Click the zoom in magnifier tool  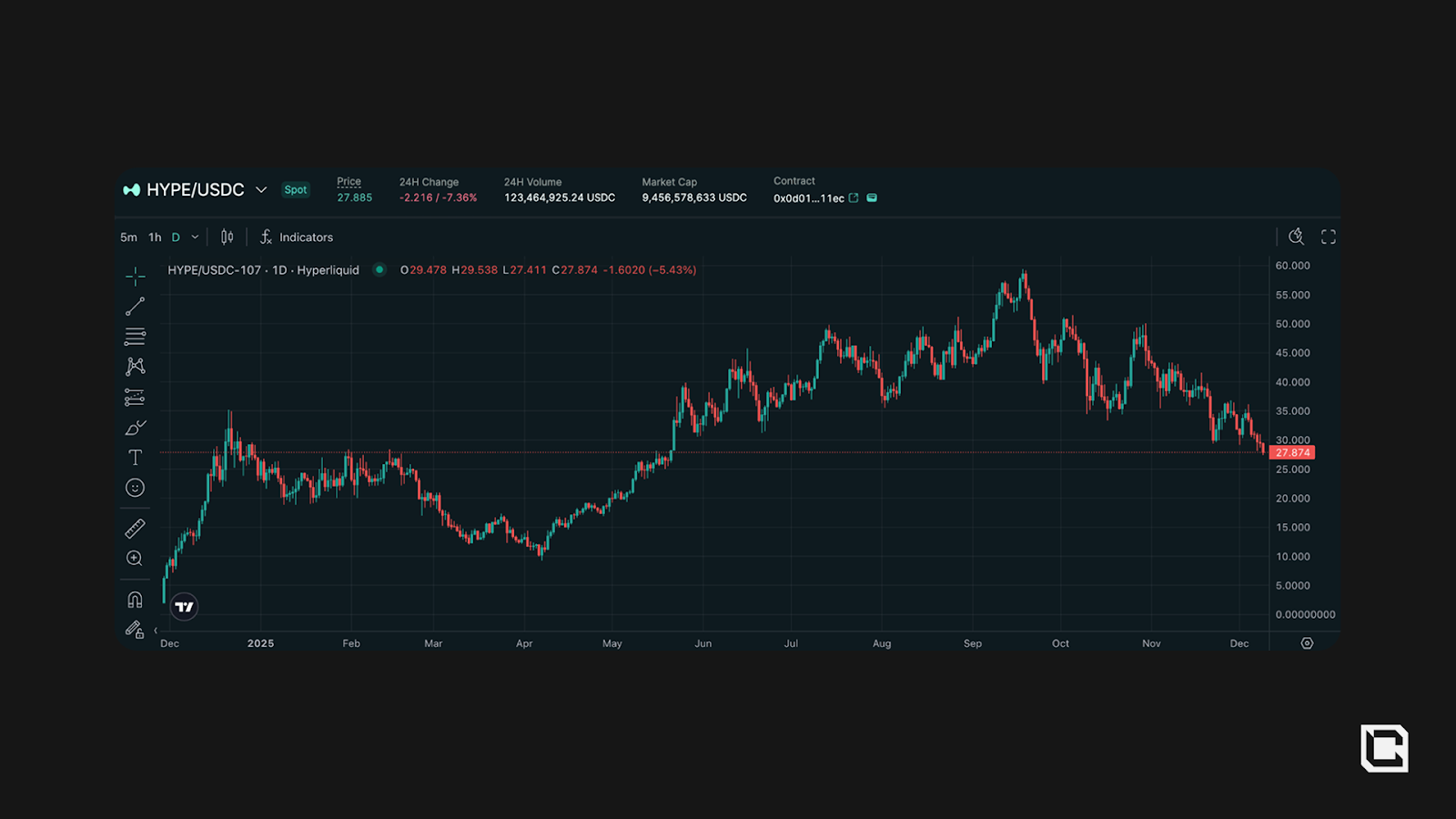(x=135, y=559)
